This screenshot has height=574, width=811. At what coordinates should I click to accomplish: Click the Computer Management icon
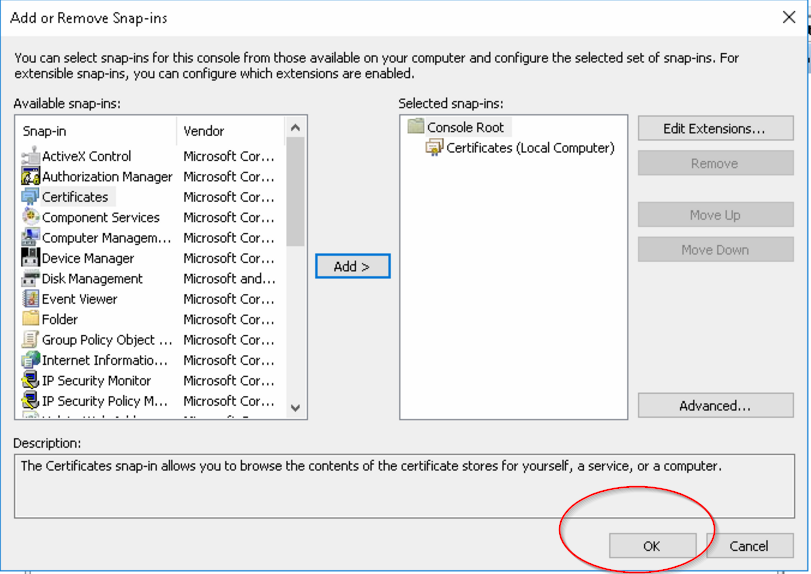coord(31,237)
